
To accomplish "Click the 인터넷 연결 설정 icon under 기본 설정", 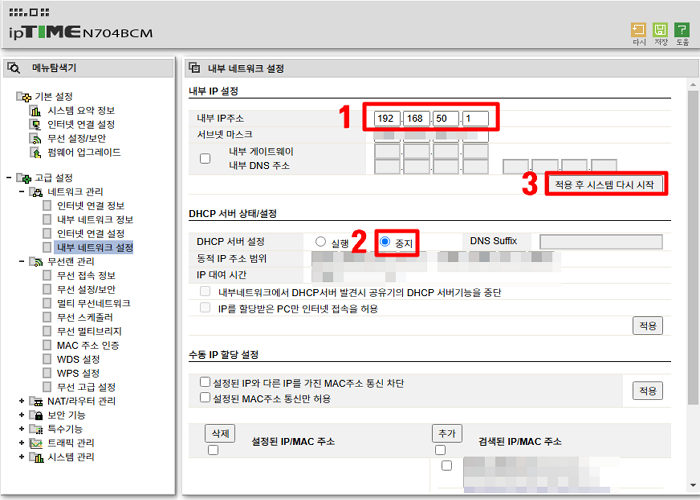I will [35, 124].
